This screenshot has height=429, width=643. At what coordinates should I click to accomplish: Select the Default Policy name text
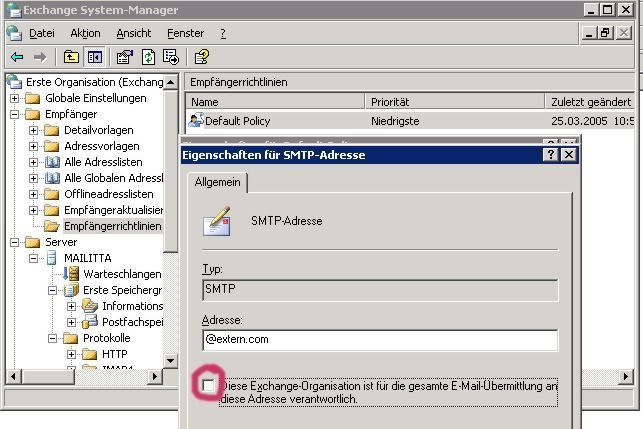237,121
